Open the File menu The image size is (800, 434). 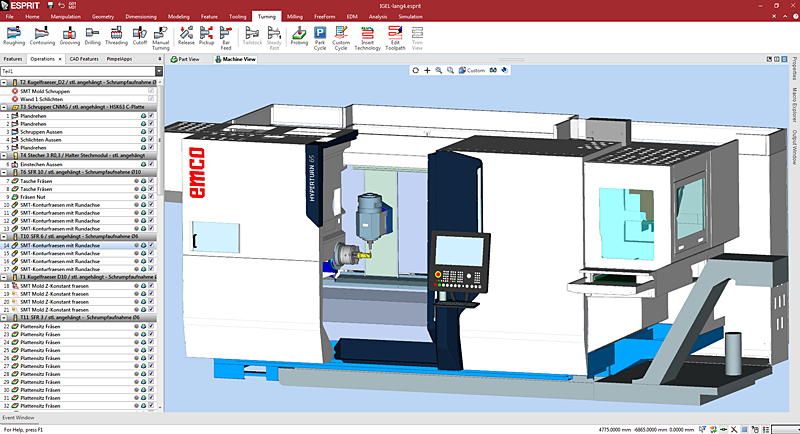tap(9, 16)
